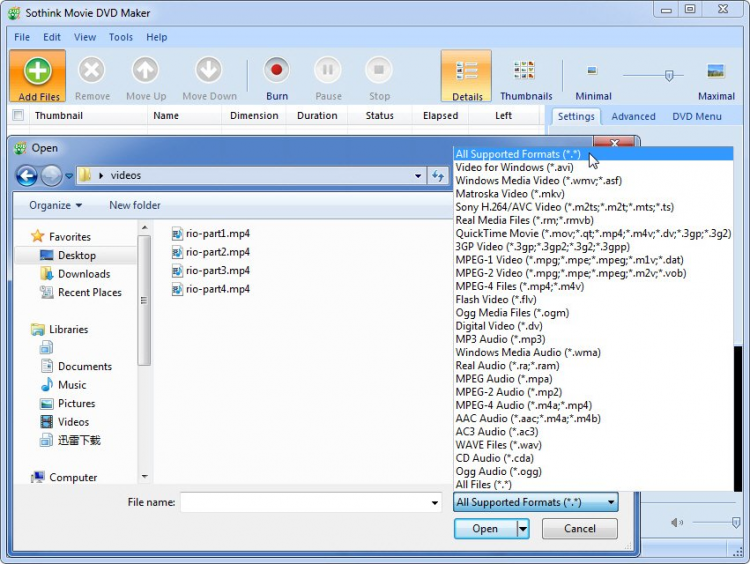750x564 pixels.
Task: Adjust the thumbnail size slider
Action: (x=668, y=75)
